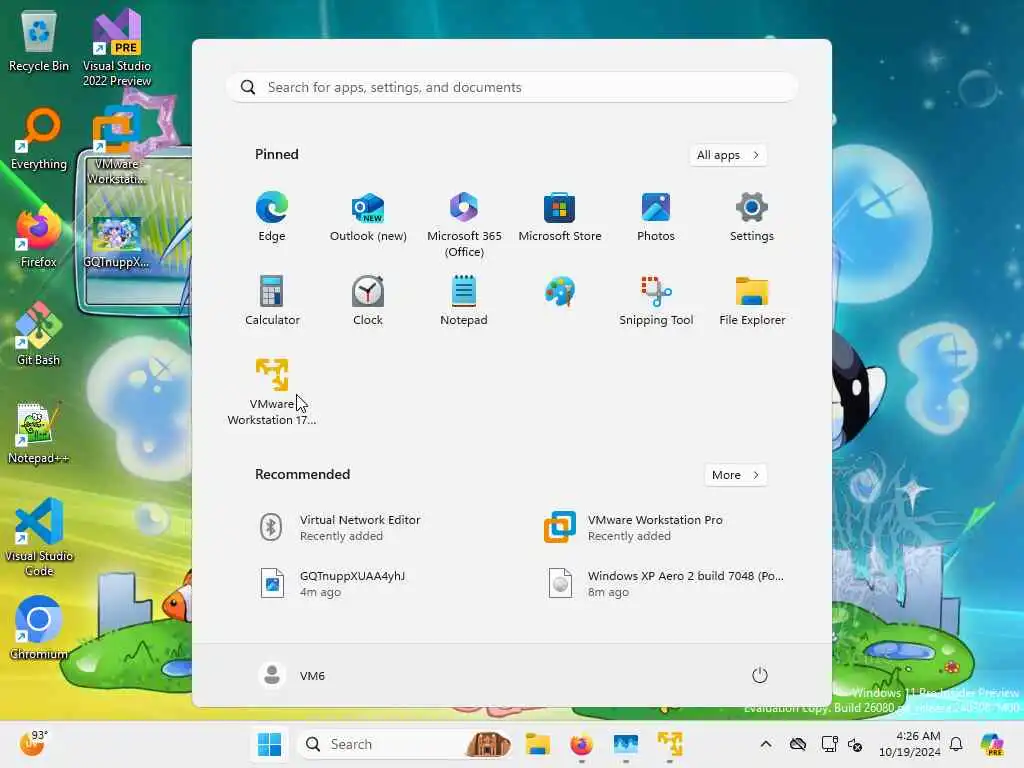This screenshot has width=1024, height=768.
Task: Select GQTnuppX image file on desktop
Action: 117,243
